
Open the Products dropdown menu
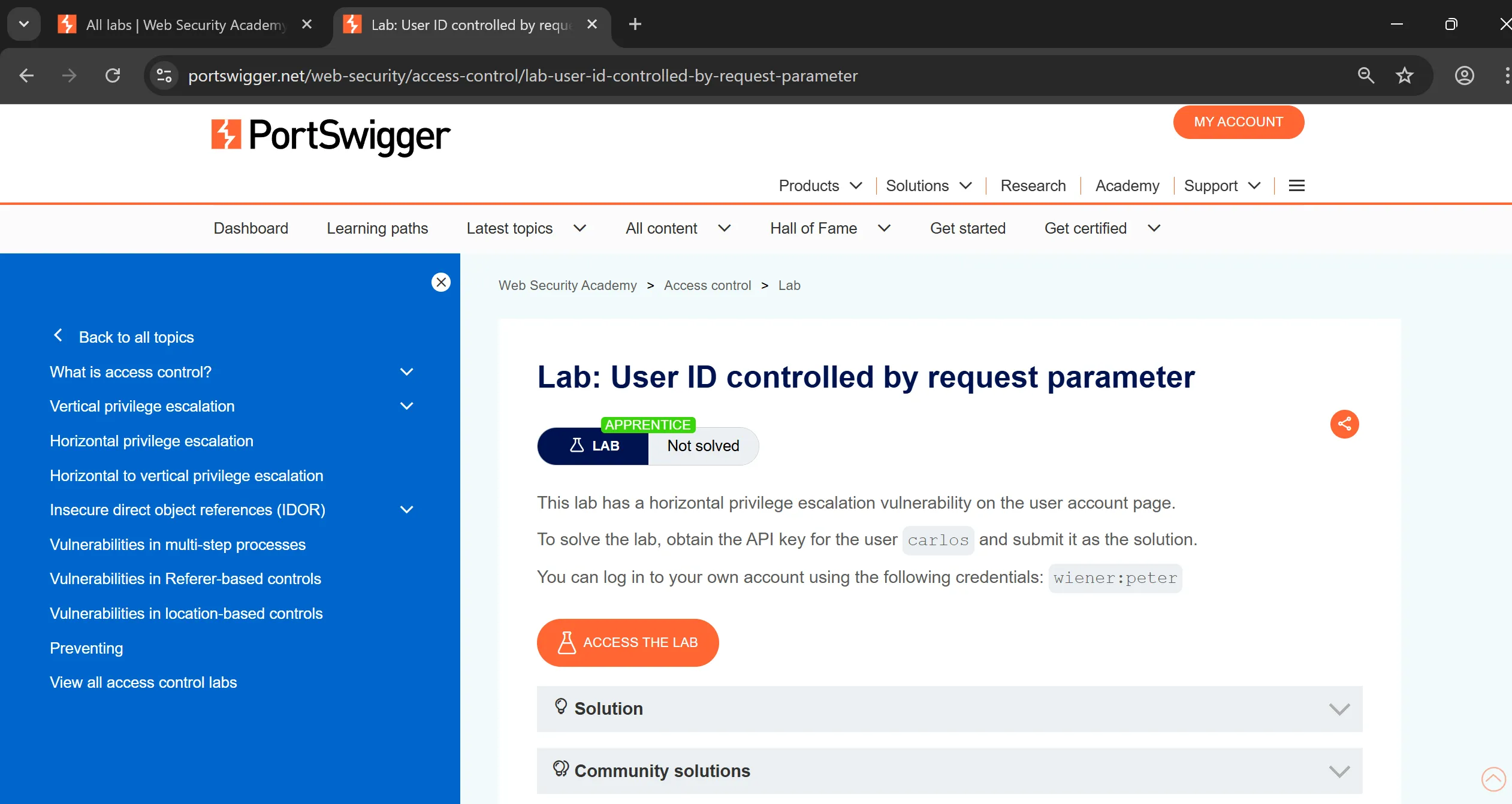point(820,186)
